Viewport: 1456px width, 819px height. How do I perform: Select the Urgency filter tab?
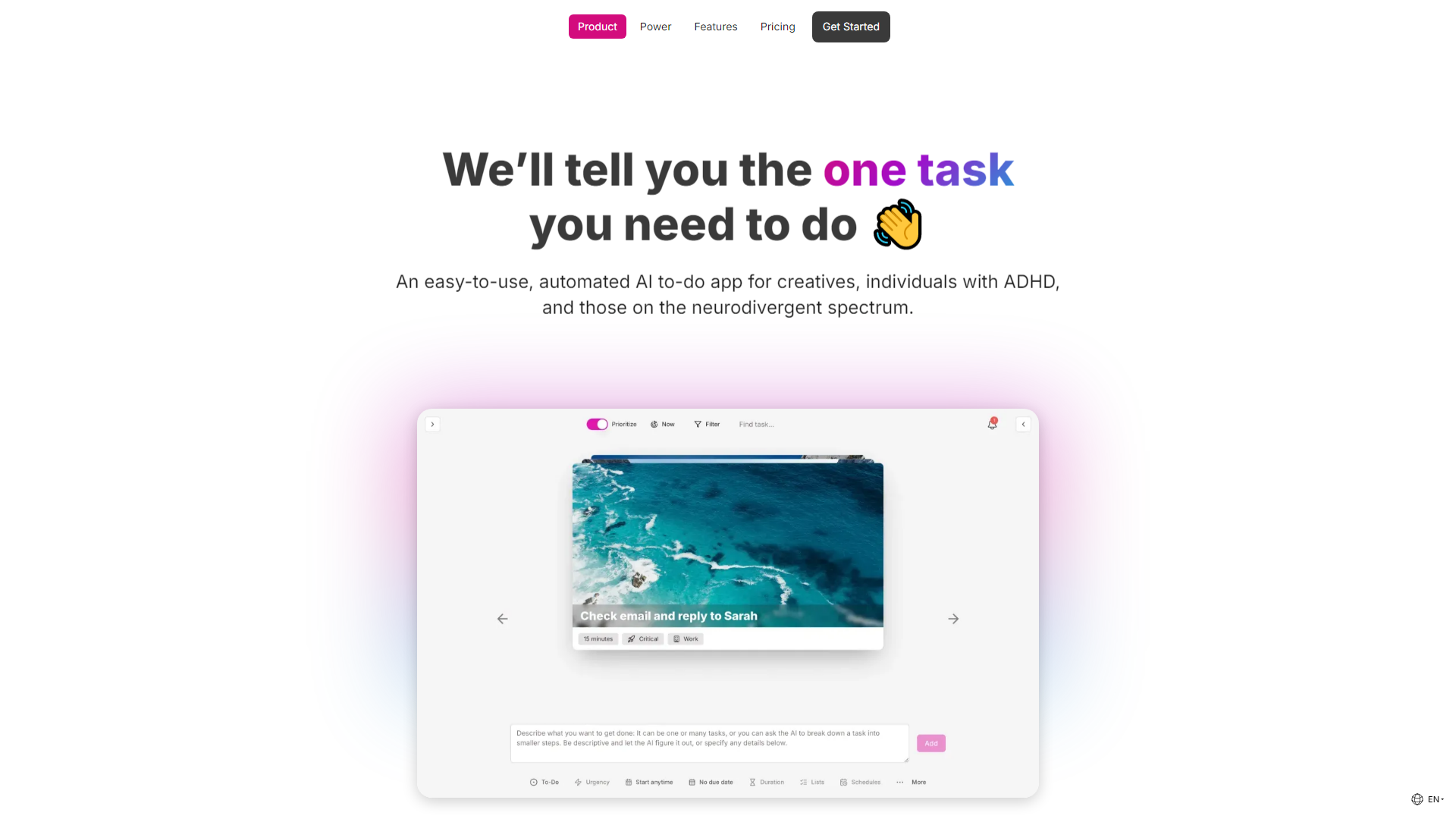coord(591,782)
